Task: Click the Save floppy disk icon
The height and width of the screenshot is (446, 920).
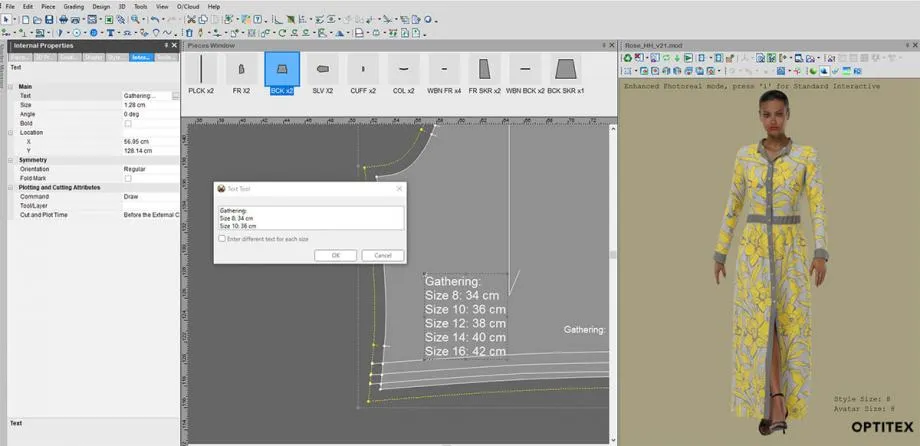Action: pyautogui.click(x=51, y=19)
